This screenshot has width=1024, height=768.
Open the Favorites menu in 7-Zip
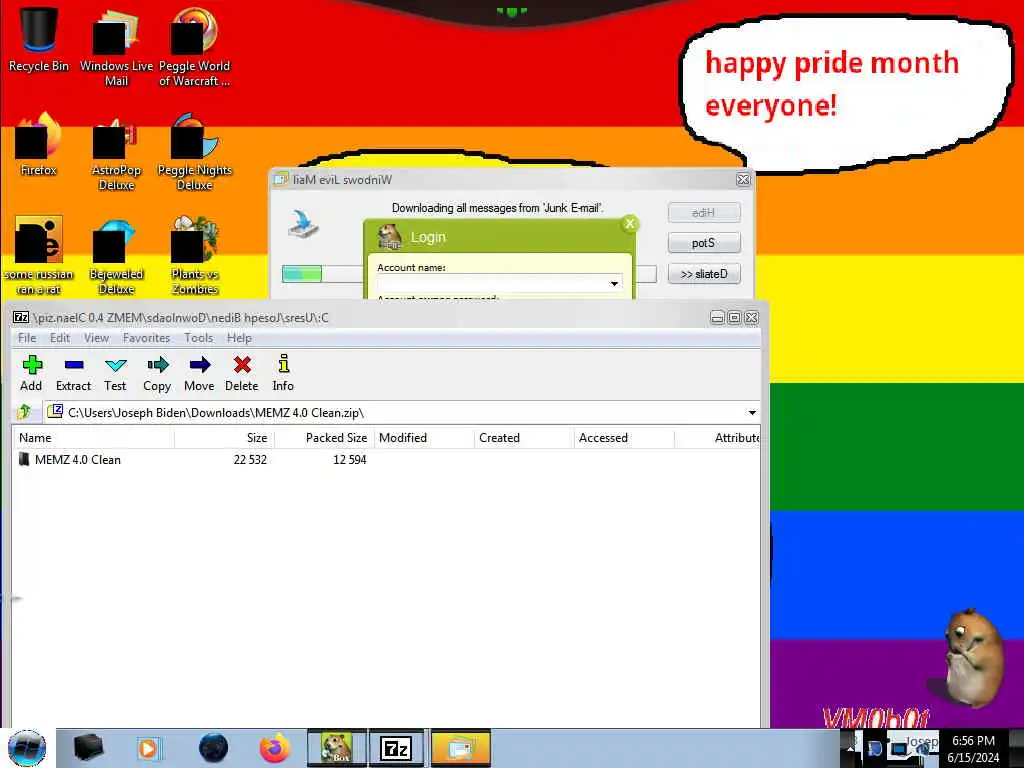(x=146, y=338)
